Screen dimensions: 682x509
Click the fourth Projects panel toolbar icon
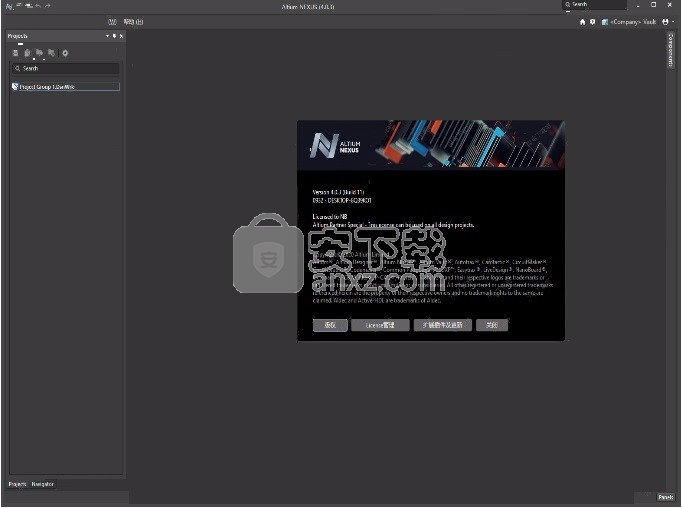[51, 53]
